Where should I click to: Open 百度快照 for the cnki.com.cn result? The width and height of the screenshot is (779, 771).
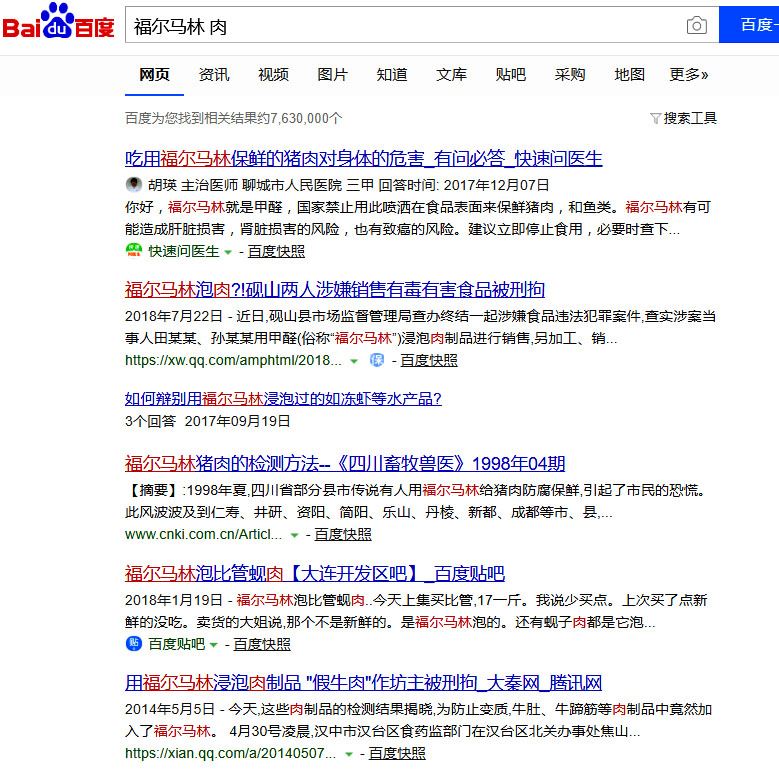pyautogui.click(x=343, y=534)
